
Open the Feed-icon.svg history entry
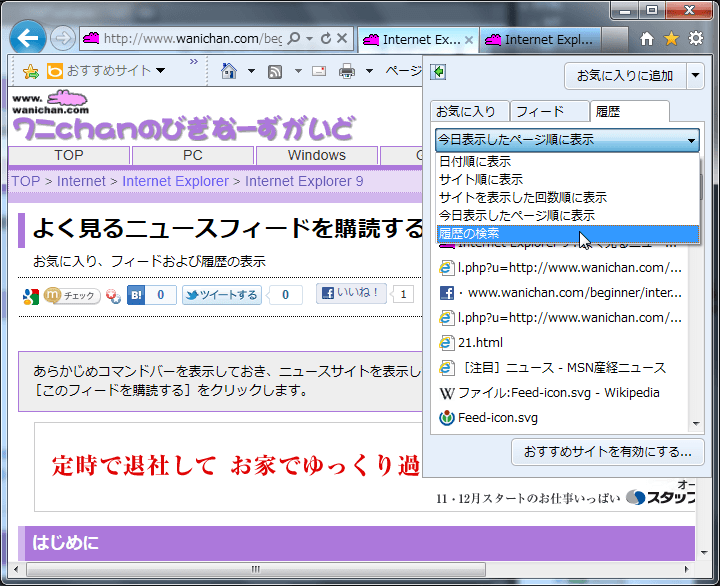(x=488, y=418)
